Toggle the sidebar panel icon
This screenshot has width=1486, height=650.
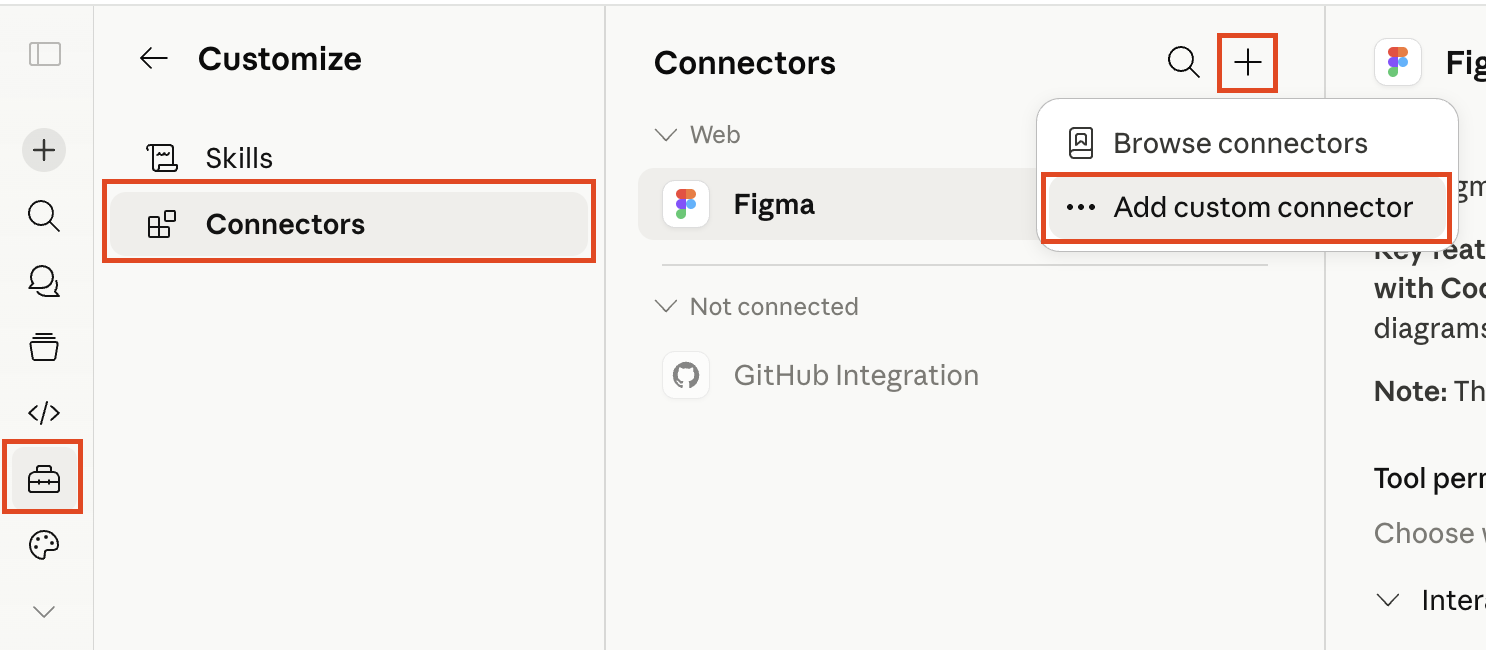44,54
